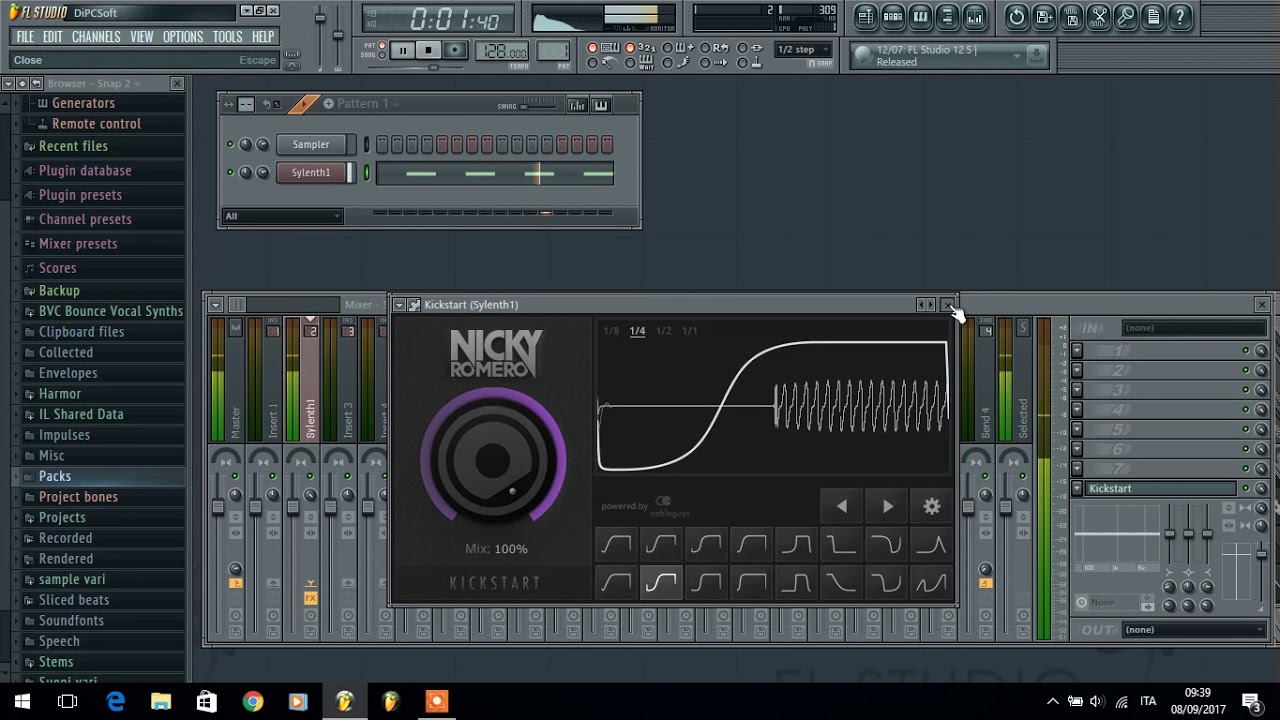Screen dimensions: 1280x720
Task: Show the Browser from toolbar icon
Action: tap(947, 16)
